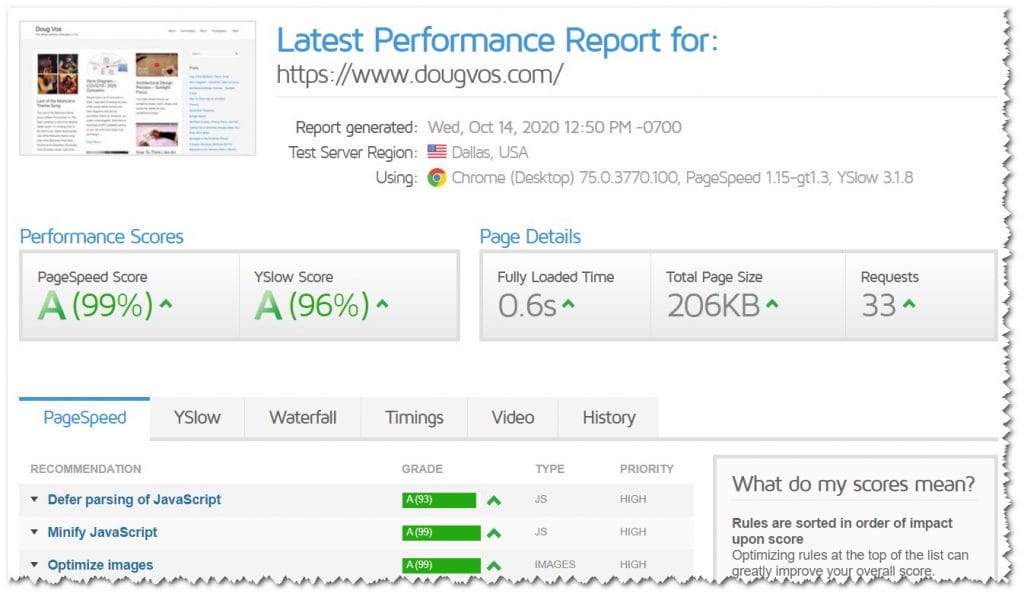
Task: Click the Fully Loaded Time 0.6s value
Action: (x=527, y=306)
